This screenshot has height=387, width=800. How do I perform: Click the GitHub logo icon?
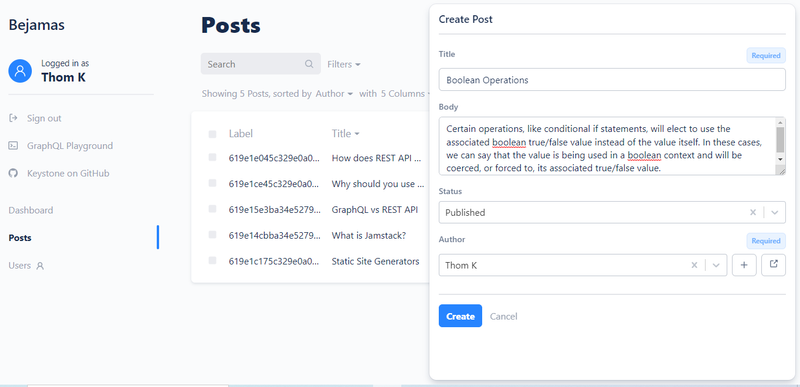(x=13, y=173)
